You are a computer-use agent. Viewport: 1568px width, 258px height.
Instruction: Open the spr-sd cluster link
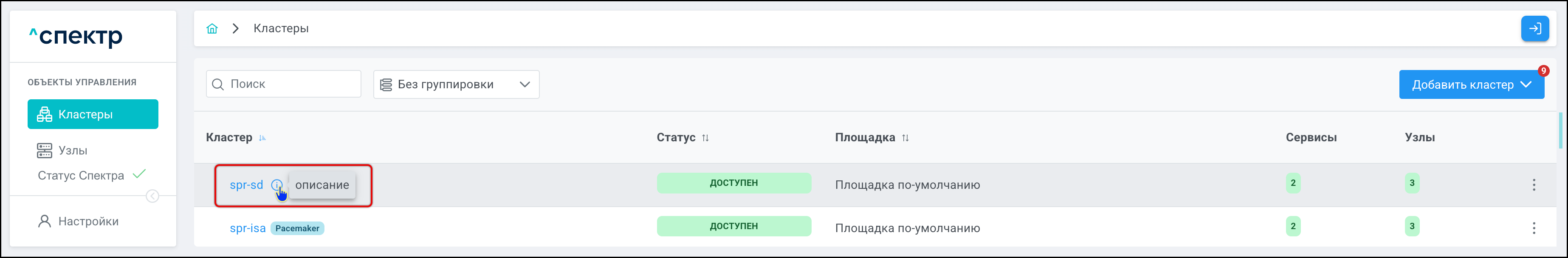[x=246, y=185]
